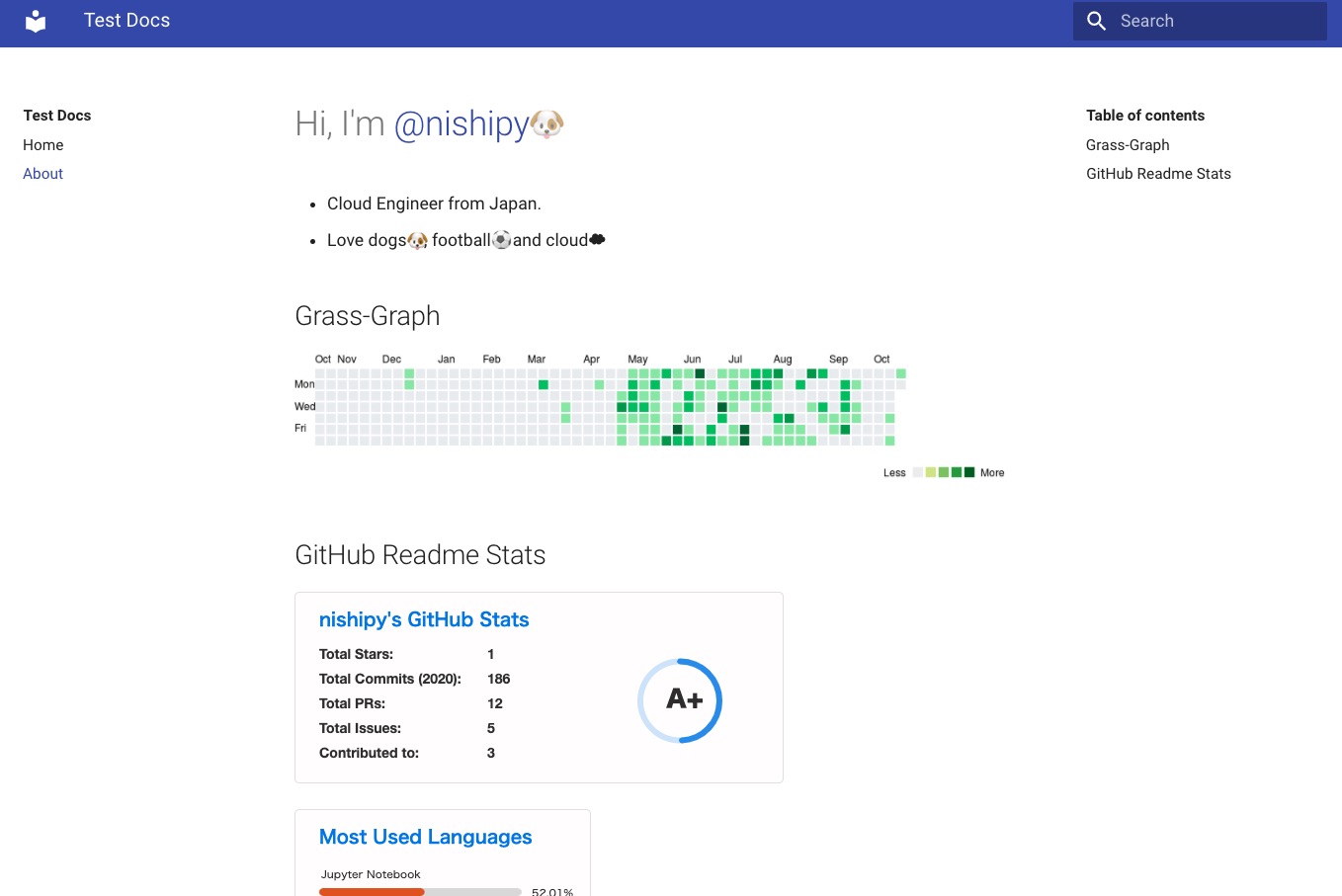The image size is (1342, 896).
Task: Click the Grass-Graph section heading
Action: (368, 316)
